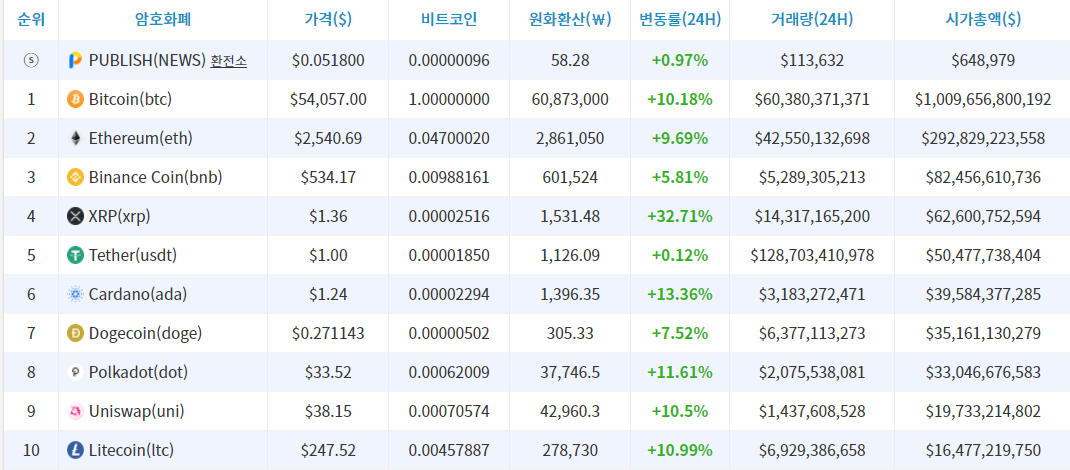Select Bitcoin market cap $1,009,656,800,192

[983, 100]
